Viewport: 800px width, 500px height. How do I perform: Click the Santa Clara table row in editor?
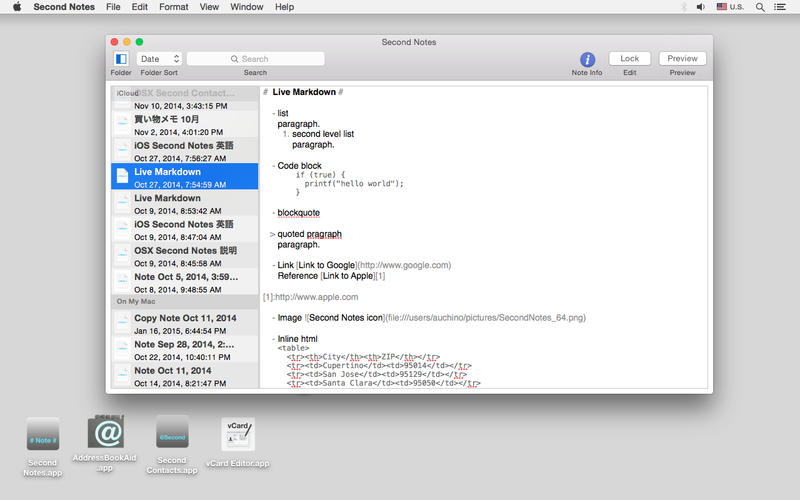[384, 383]
